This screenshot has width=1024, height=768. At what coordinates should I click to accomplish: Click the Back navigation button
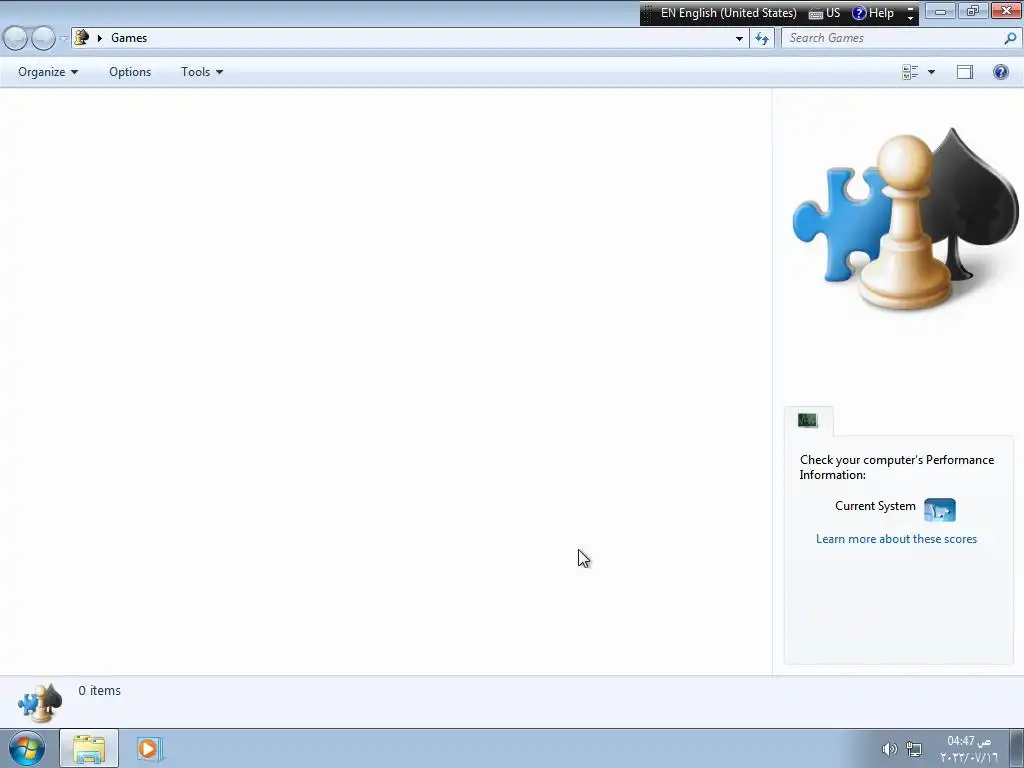15,39
